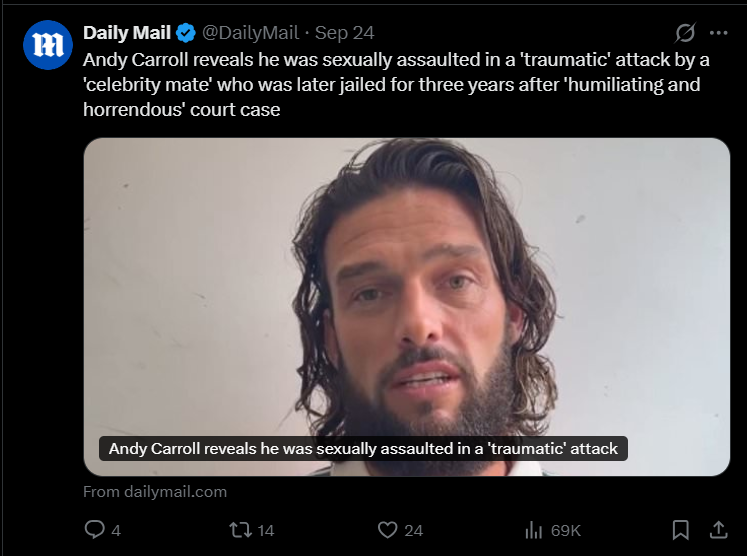Click the Grok slashed-circle icon
This screenshot has height=556, width=747.
[685, 33]
